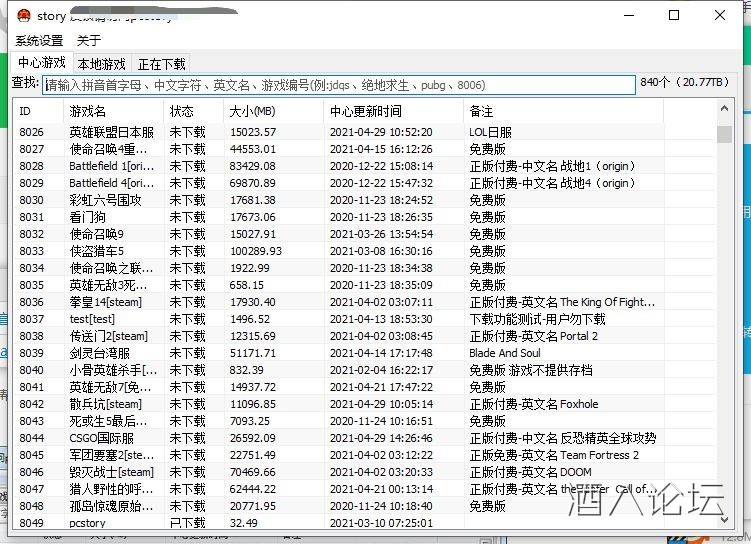Sort by 游戏名 column header

tap(112, 111)
